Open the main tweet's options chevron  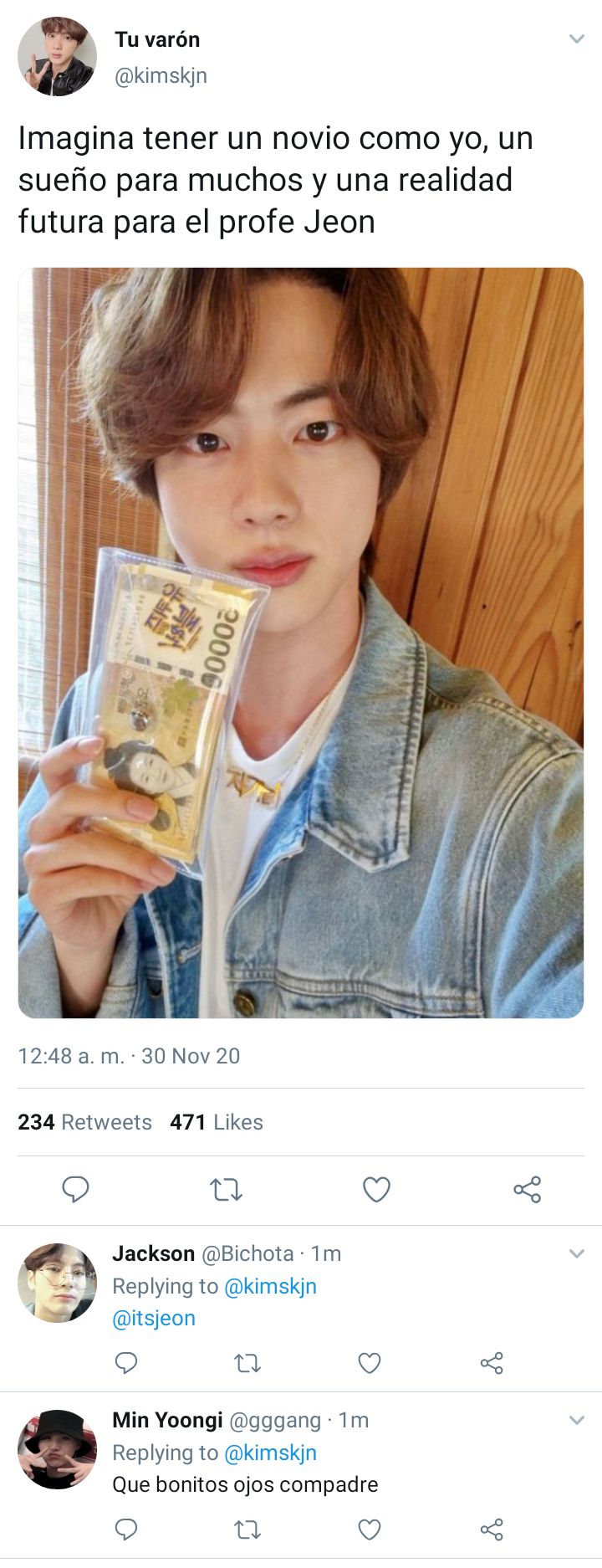click(576, 38)
